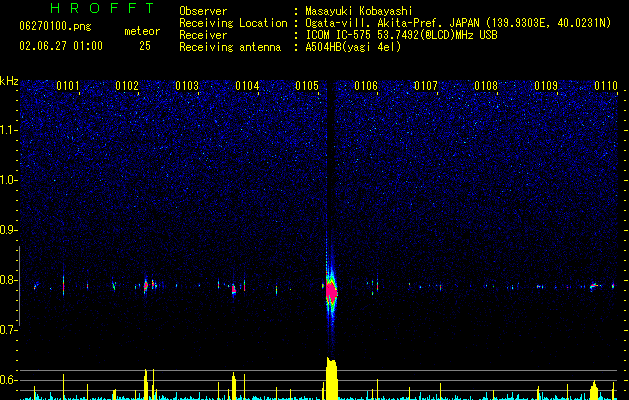The width and height of the screenshot is (629, 400).
Task: Click the 0.9 frequency axis label
Action: [7, 230]
